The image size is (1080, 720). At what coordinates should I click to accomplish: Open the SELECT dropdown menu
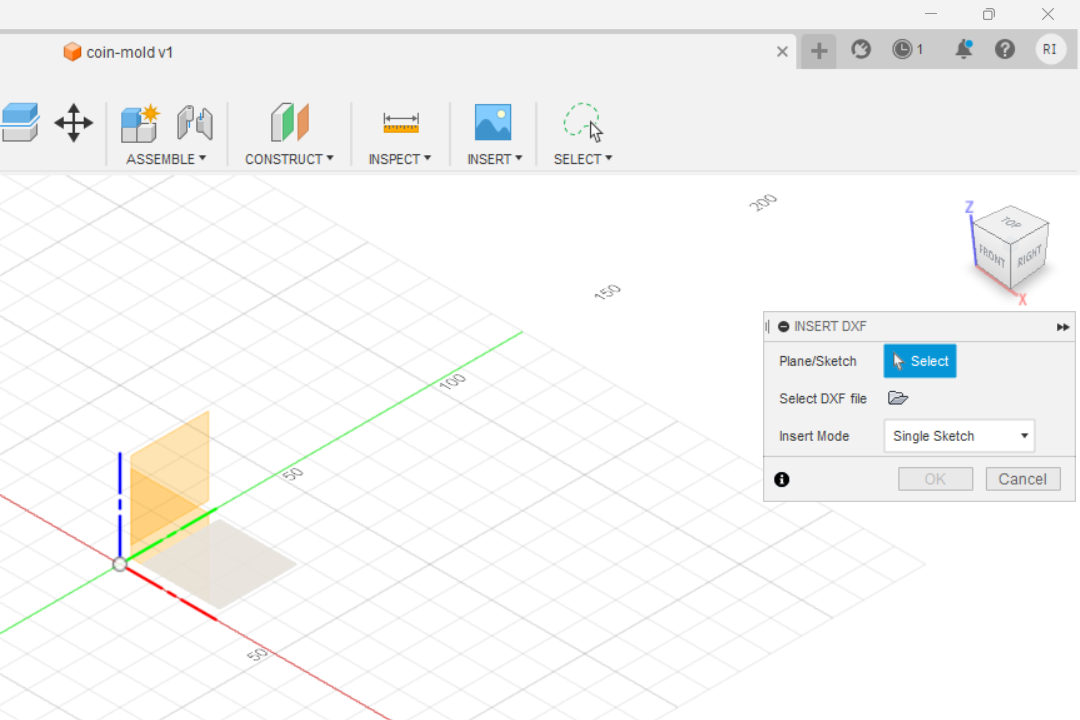583,159
